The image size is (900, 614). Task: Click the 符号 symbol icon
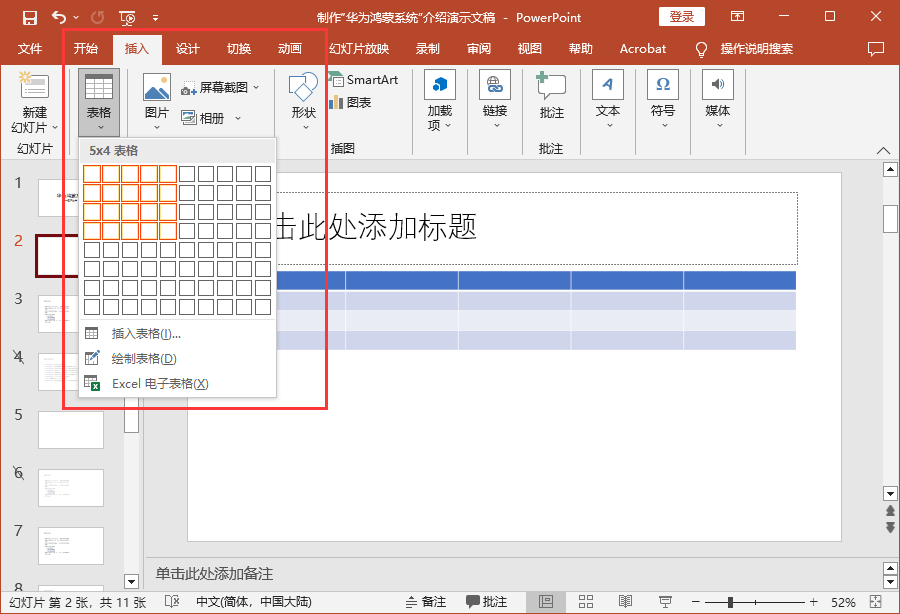pyautogui.click(x=662, y=100)
